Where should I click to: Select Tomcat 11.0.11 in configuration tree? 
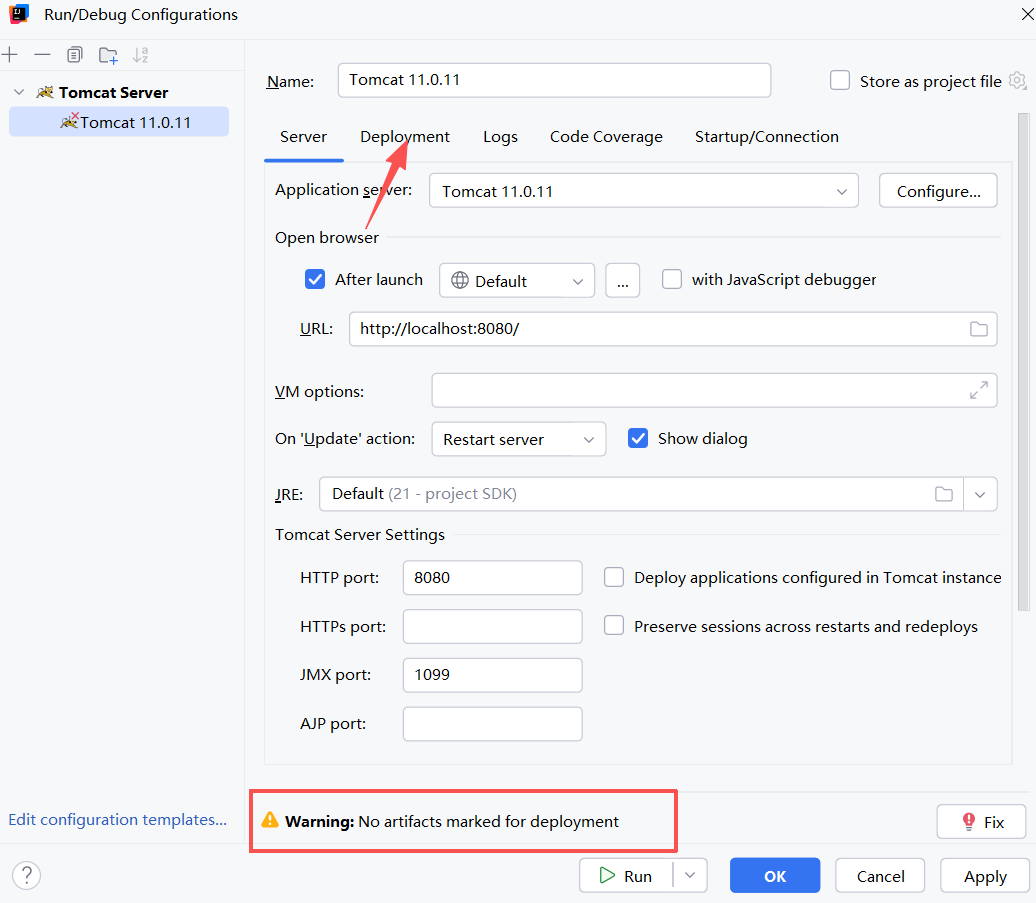[119, 122]
